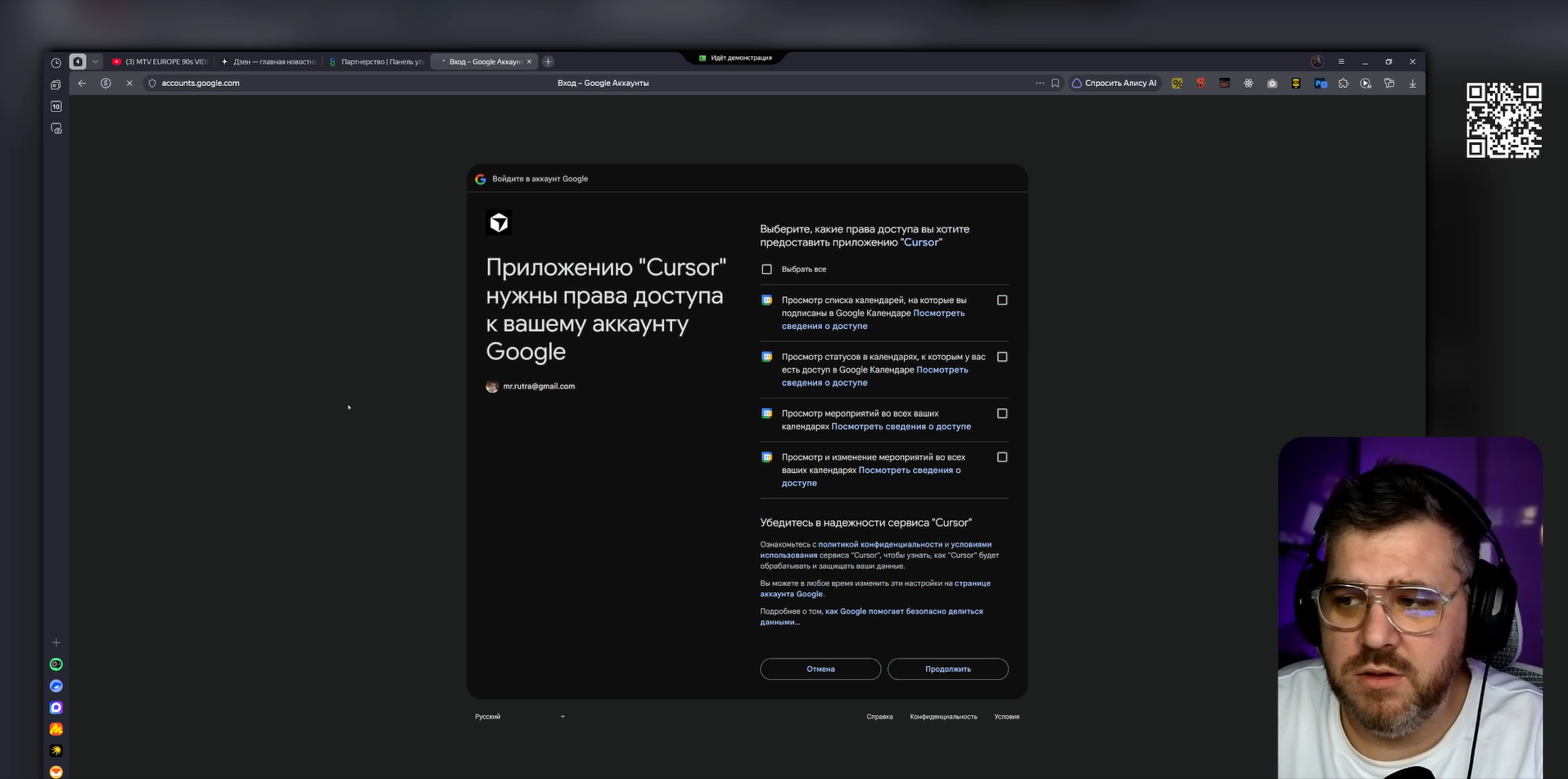View site security shield info
The height and width of the screenshot is (779, 1568).
pos(152,83)
